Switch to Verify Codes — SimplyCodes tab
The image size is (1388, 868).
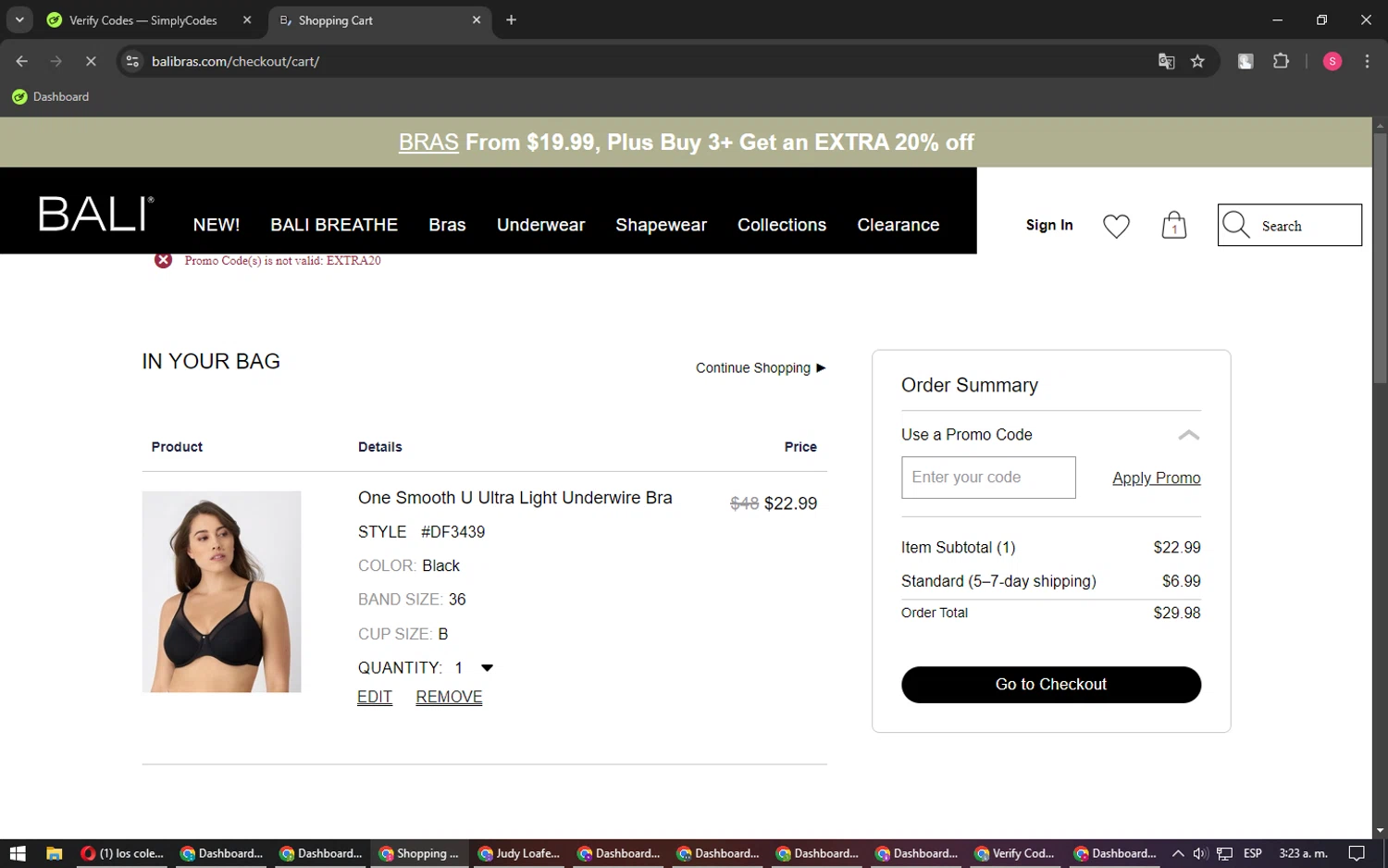coord(143,19)
